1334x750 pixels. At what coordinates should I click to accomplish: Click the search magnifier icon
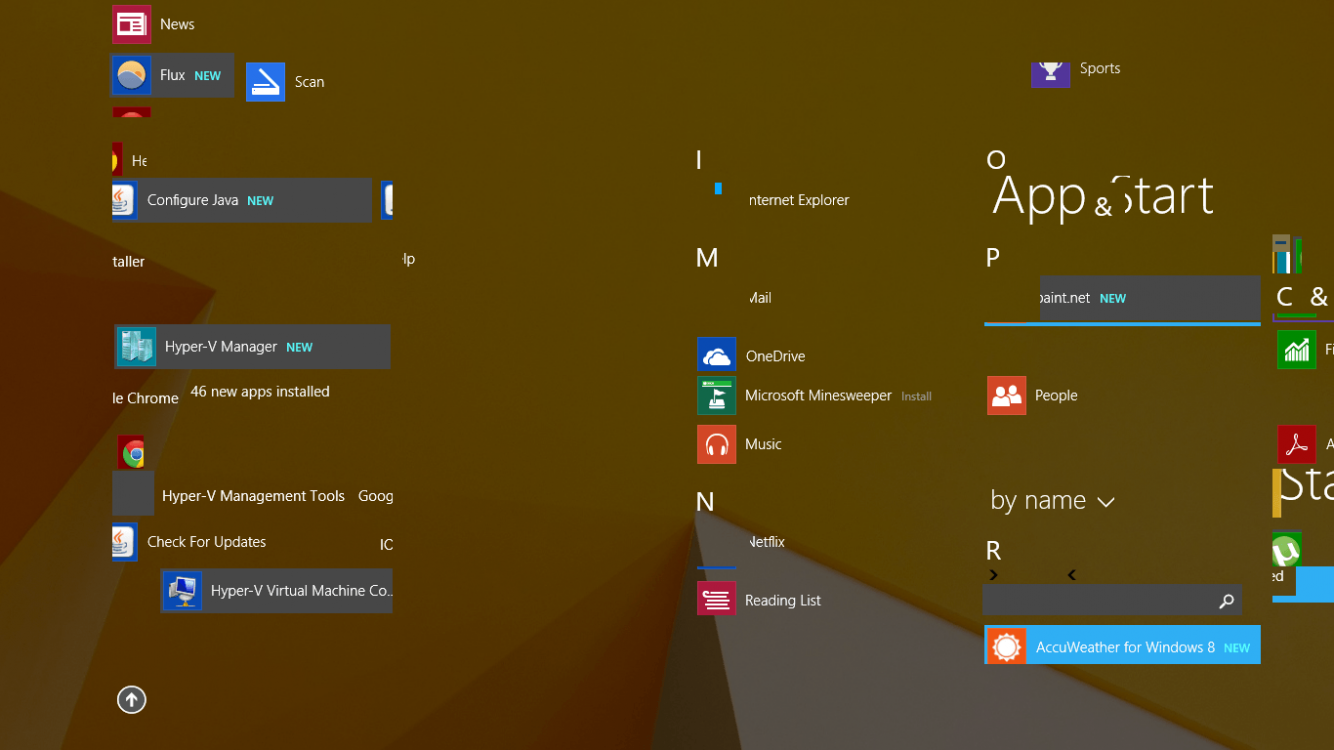[1226, 601]
